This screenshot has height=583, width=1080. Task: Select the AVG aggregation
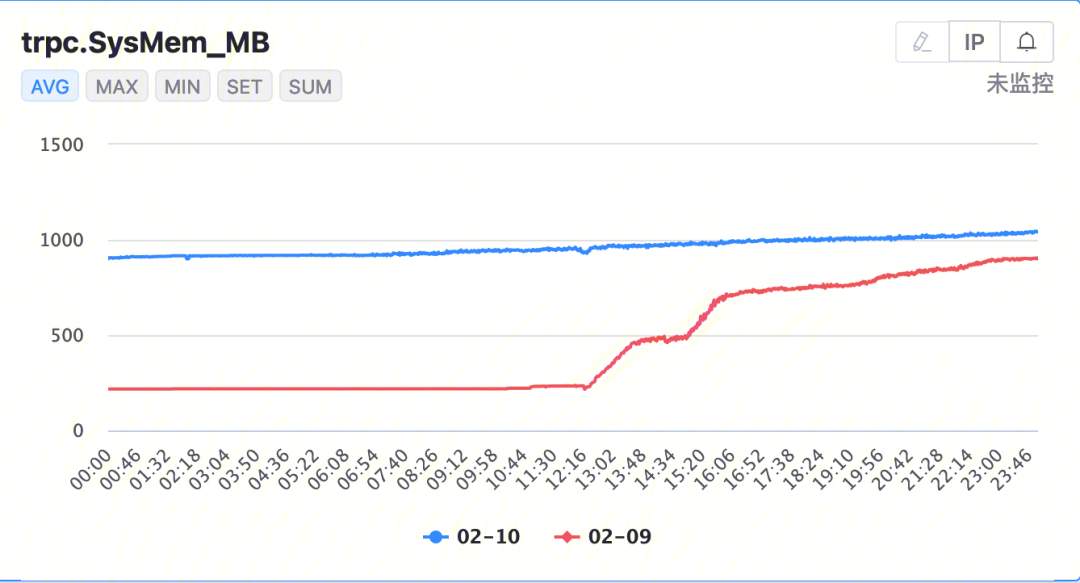tap(50, 86)
